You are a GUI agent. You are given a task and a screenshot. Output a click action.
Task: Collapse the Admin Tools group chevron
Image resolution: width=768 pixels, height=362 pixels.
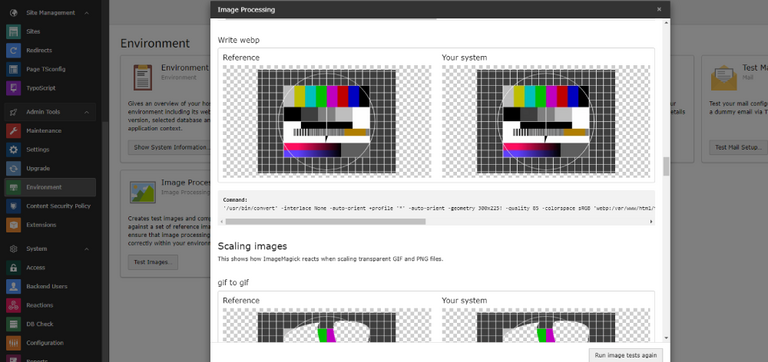click(x=87, y=112)
